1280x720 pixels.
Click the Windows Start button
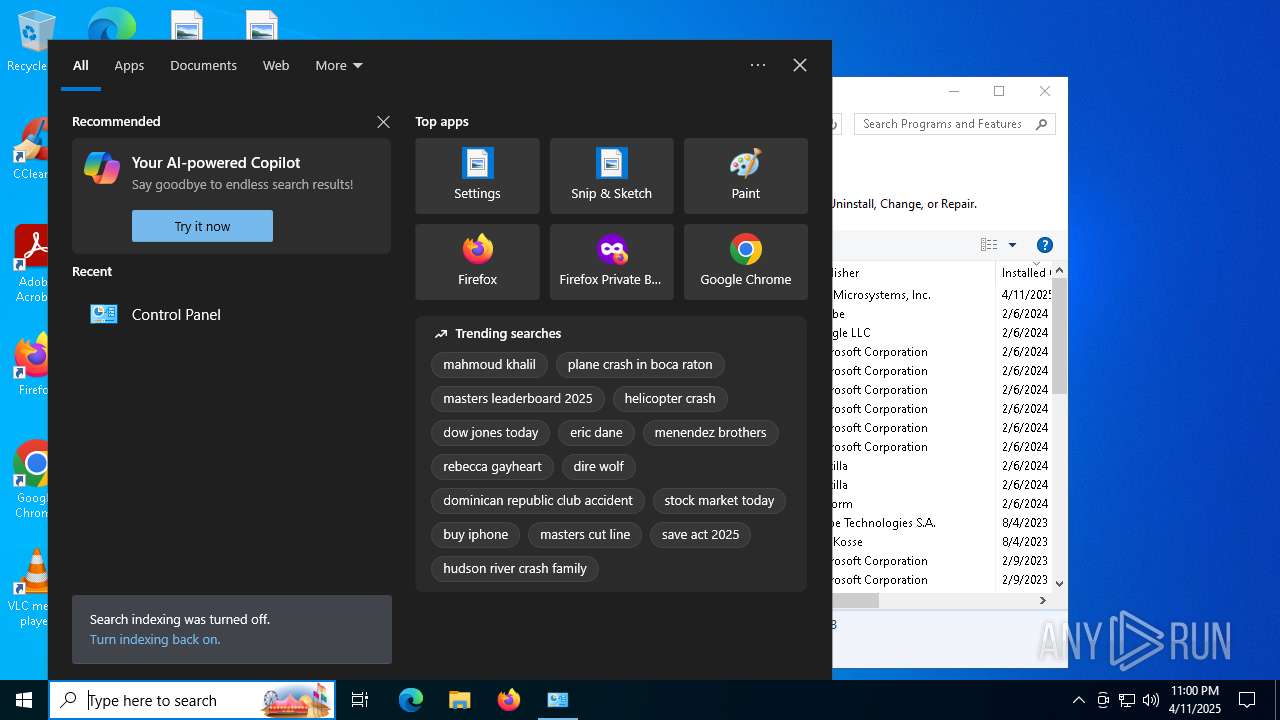point(24,700)
